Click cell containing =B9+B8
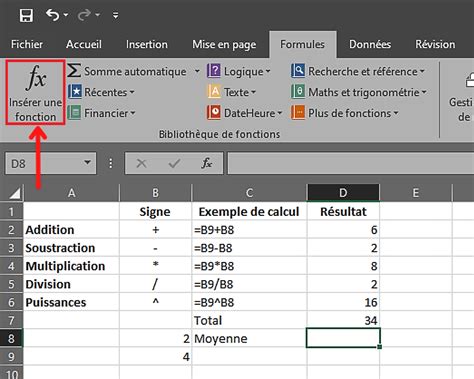The image size is (474, 379). click(249, 230)
